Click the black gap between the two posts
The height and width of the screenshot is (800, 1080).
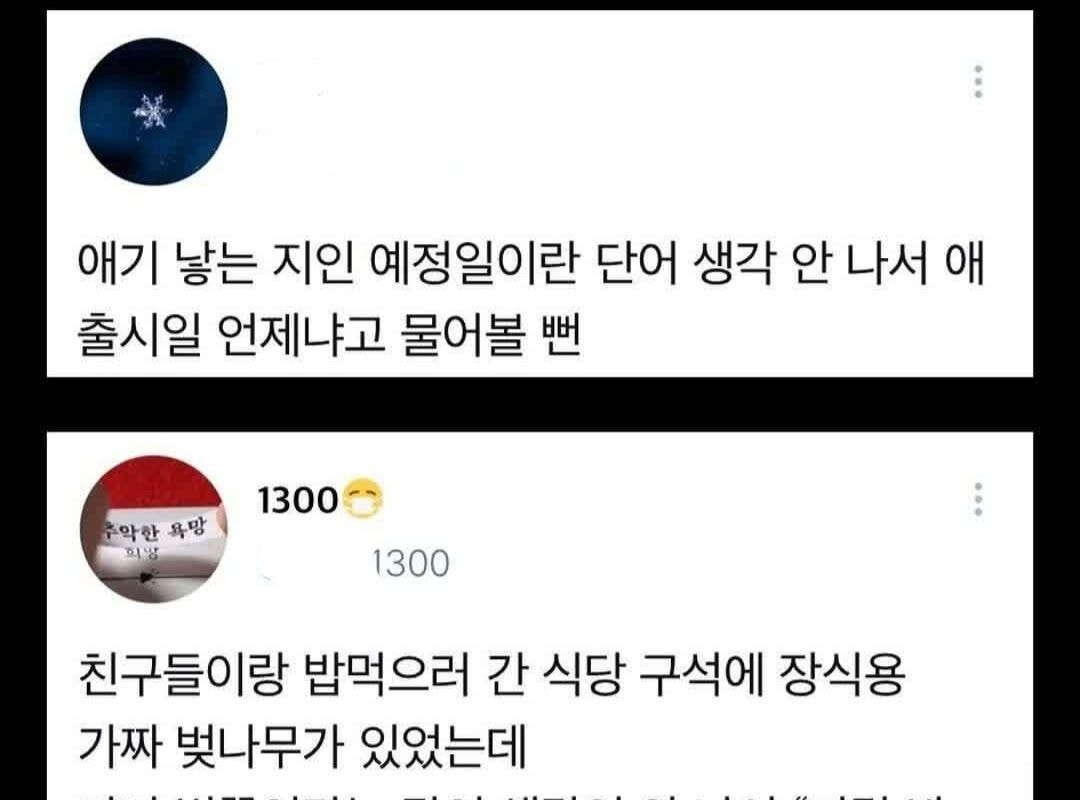click(540, 404)
